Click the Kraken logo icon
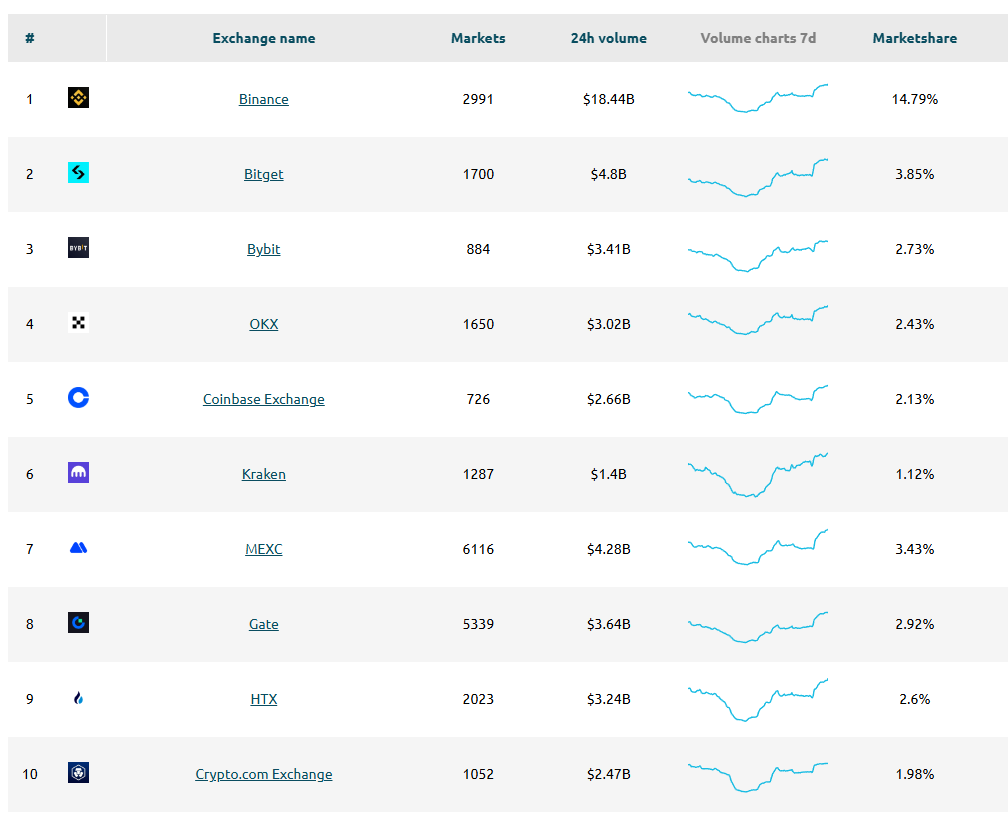 coord(78,473)
